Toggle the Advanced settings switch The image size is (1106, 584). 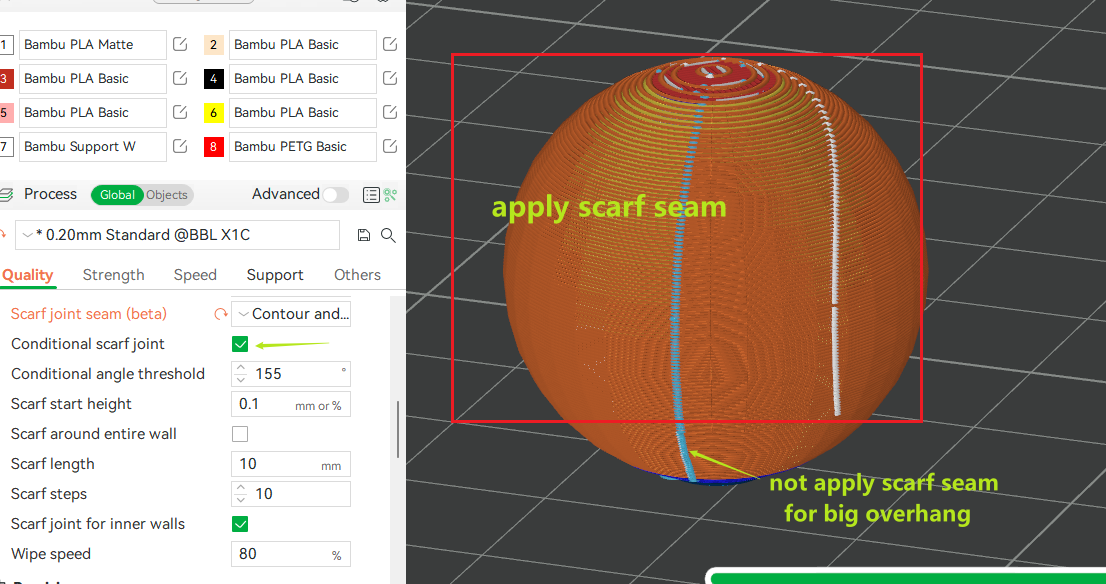[336, 195]
